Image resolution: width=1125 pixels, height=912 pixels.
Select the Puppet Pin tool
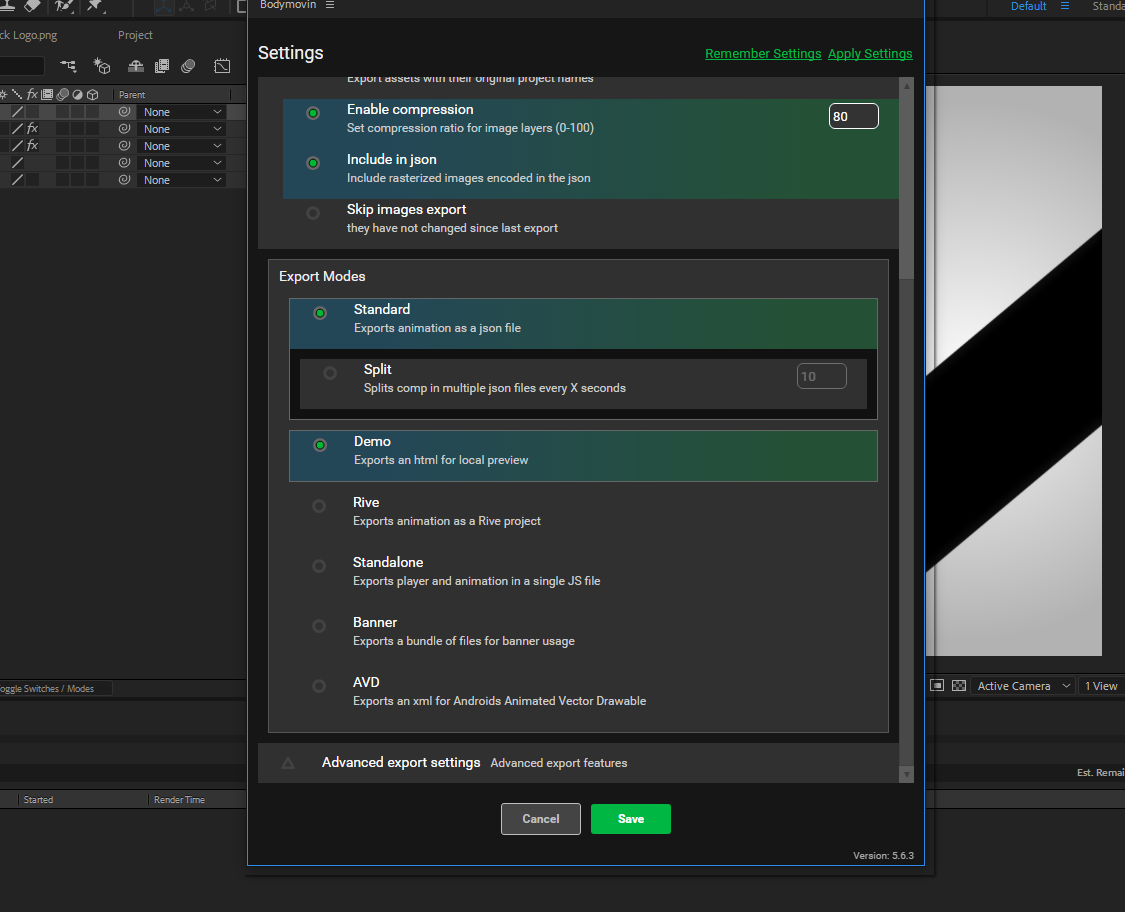[95, 6]
